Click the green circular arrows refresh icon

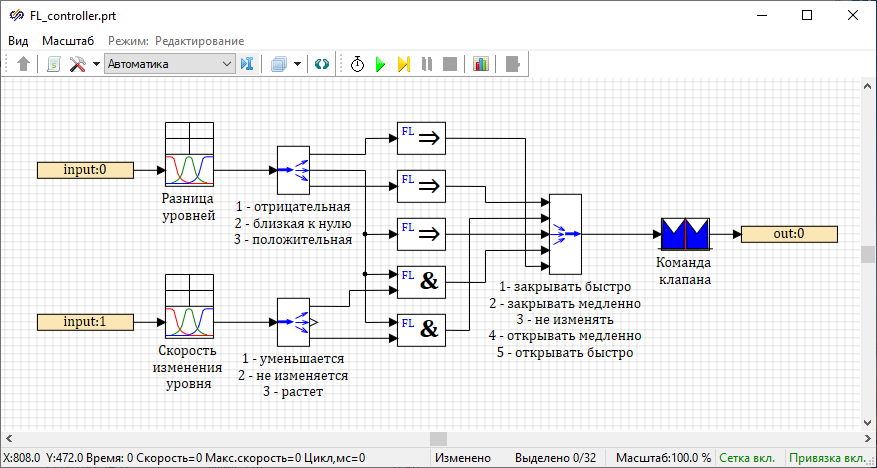click(322, 64)
